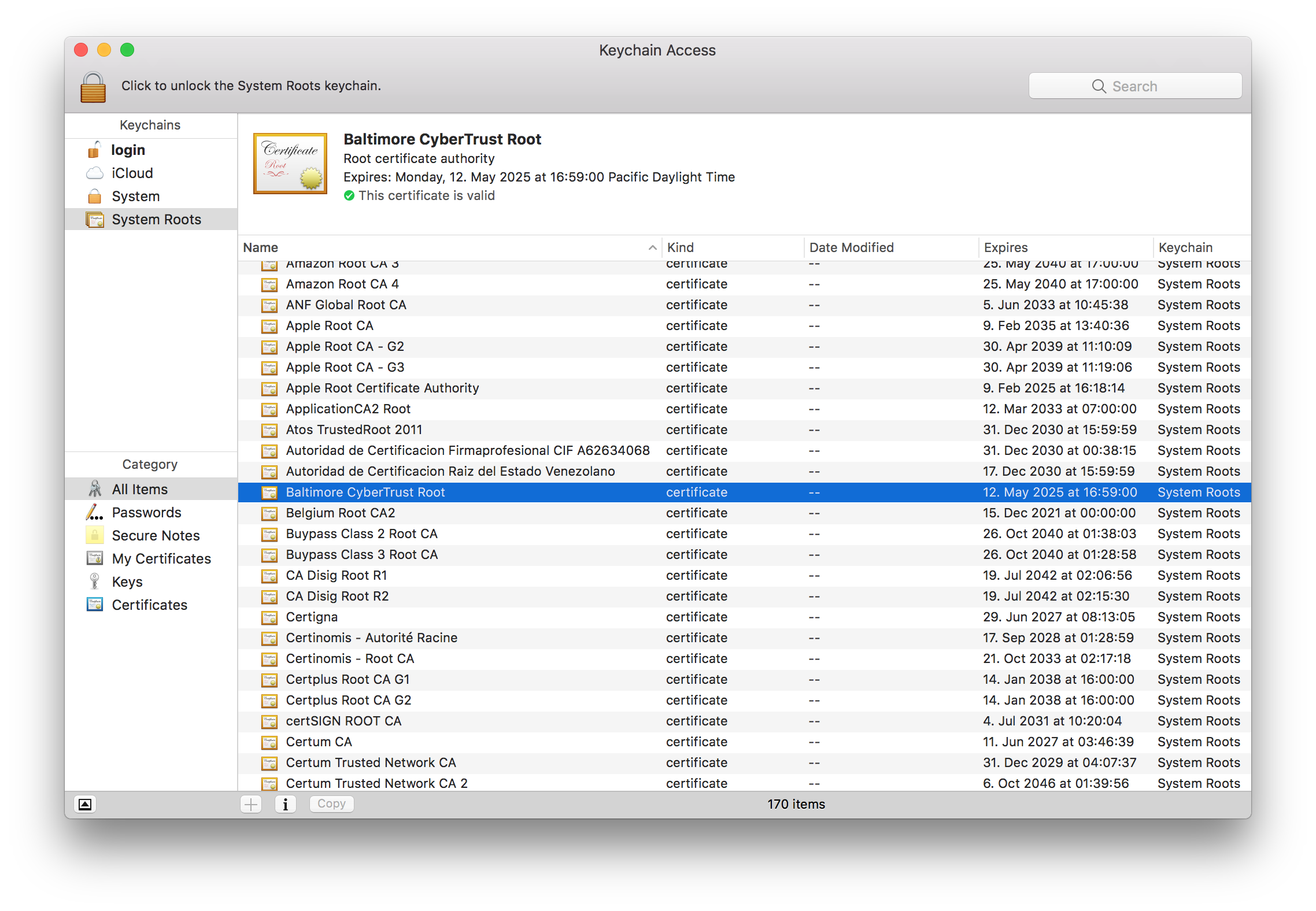The image size is (1316, 911).
Task: Click the System Roots certificate folder icon
Action: tap(94, 220)
